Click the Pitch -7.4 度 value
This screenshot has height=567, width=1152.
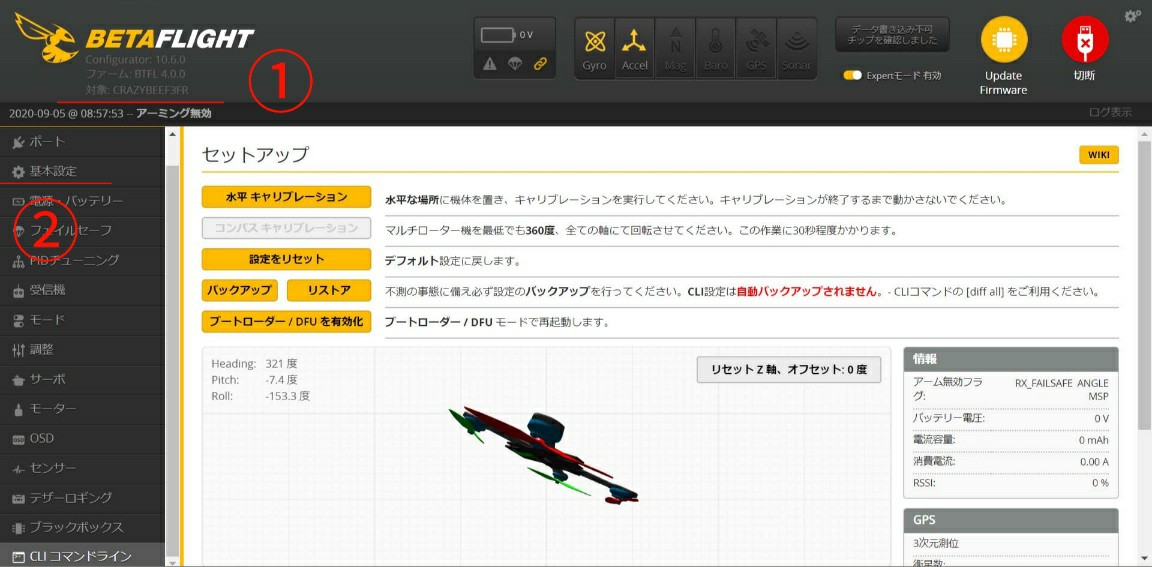(x=281, y=380)
